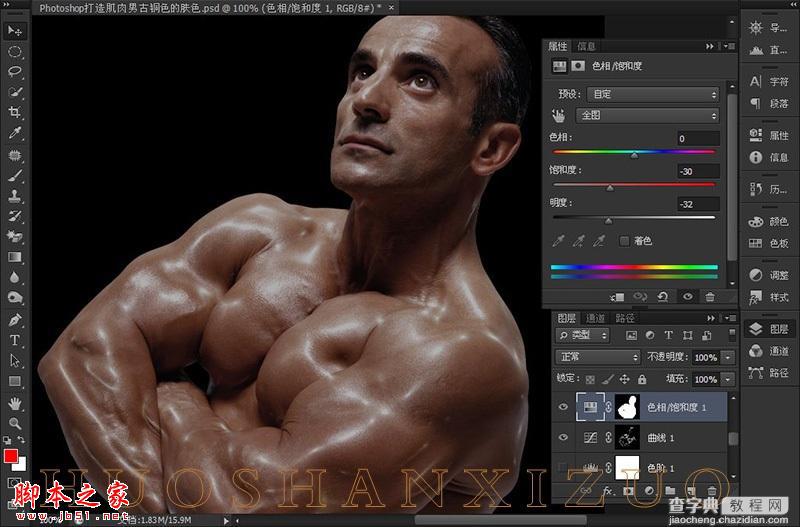Click the targeted adjustment hand icon
The image size is (800, 527).
click(x=558, y=116)
